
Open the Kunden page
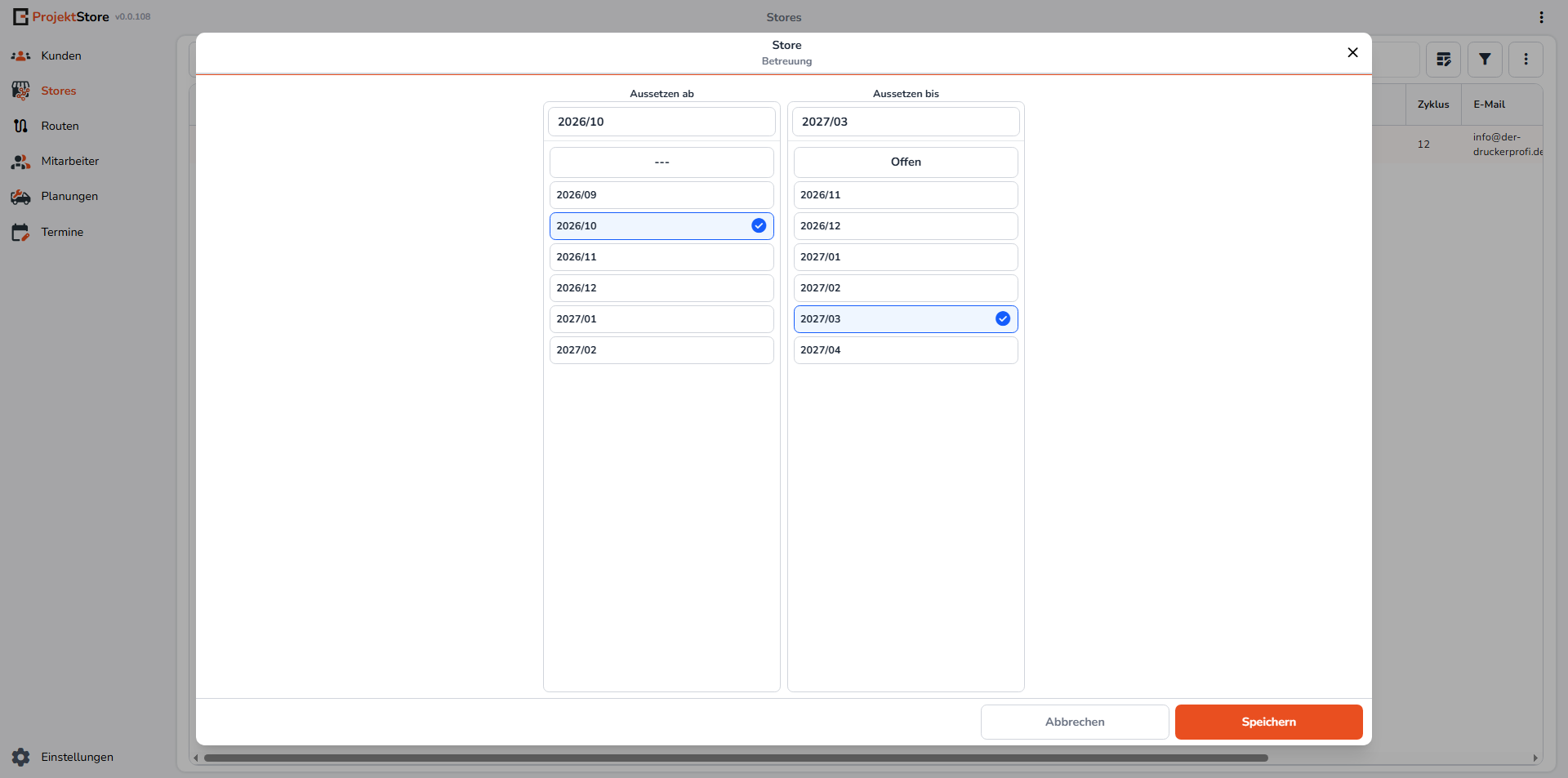pyautogui.click(x=61, y=56)
